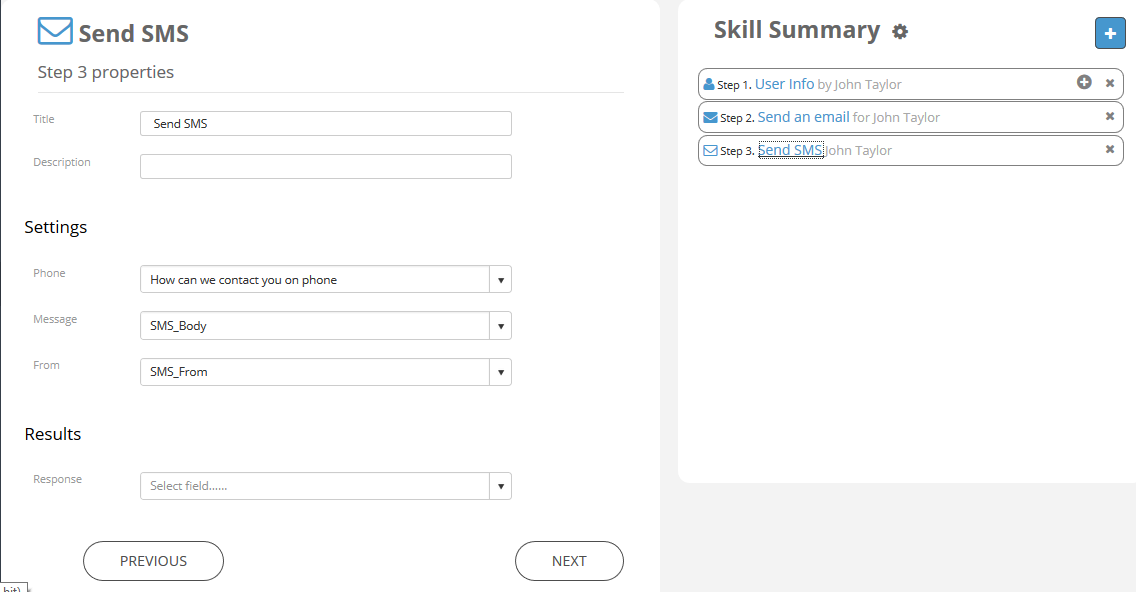Click the plus circle icon on Step 1

coord(1084,83)
